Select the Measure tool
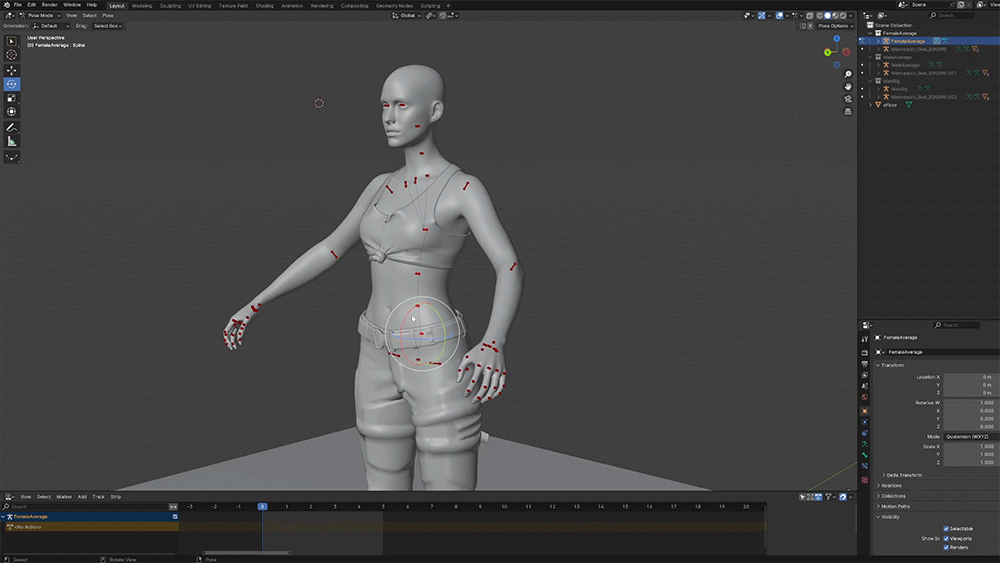The height and width of the screenshot is (563, 1000). [x=12, y=142]
